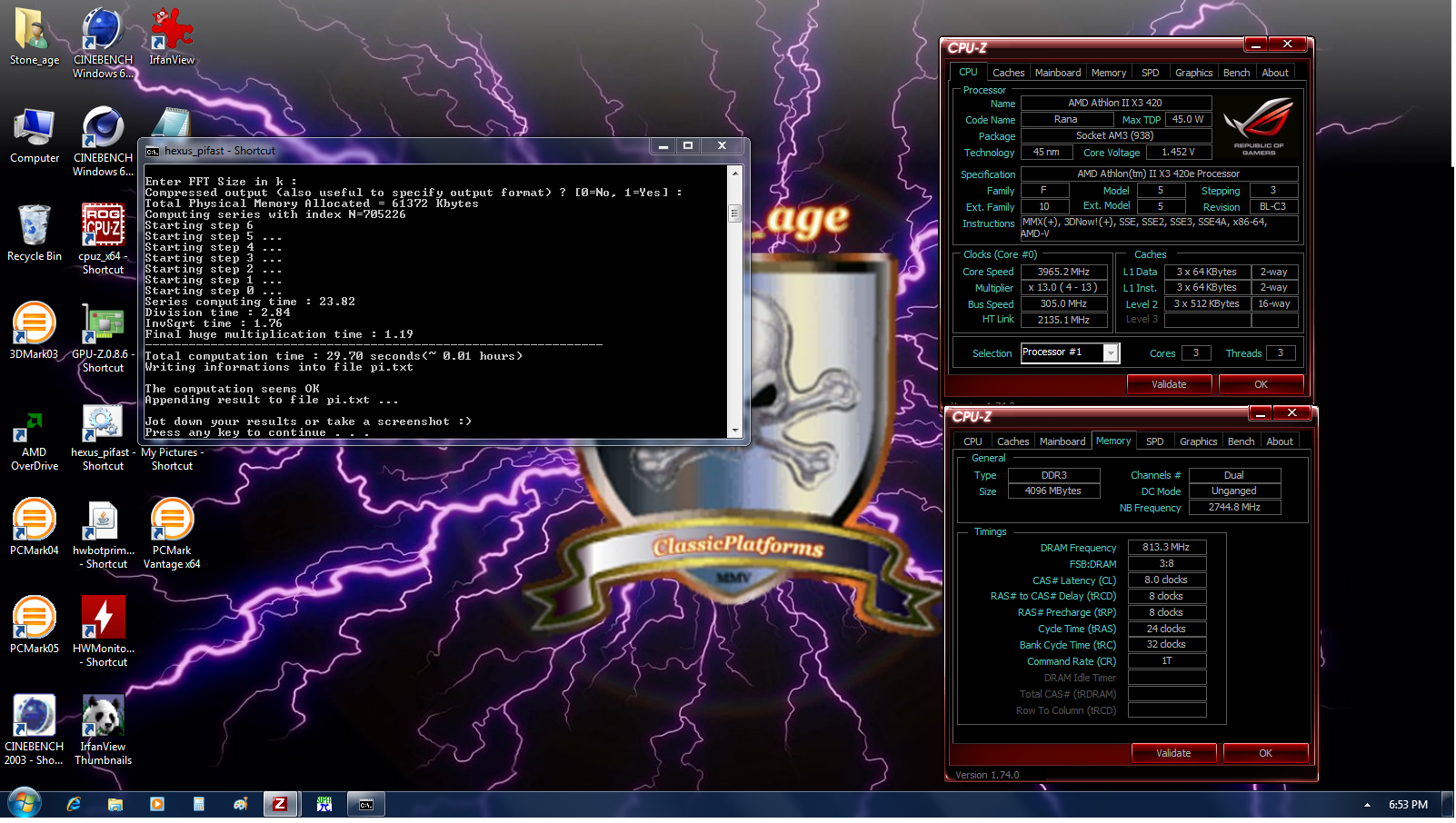This screenshot has width=1456, height=823.
Task: Open Internet Explorer from taskbar
Action: tap(74, 804)
